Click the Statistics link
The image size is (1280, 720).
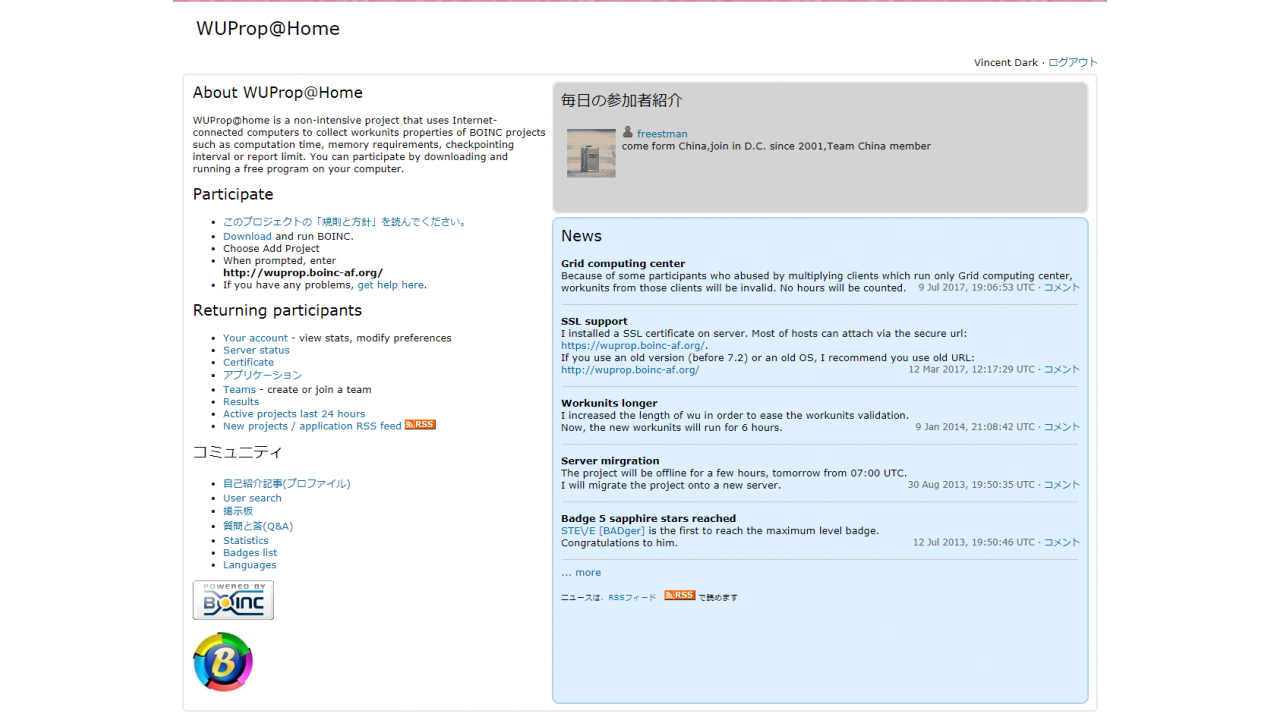pyautogui.click(x=246, y=541)
